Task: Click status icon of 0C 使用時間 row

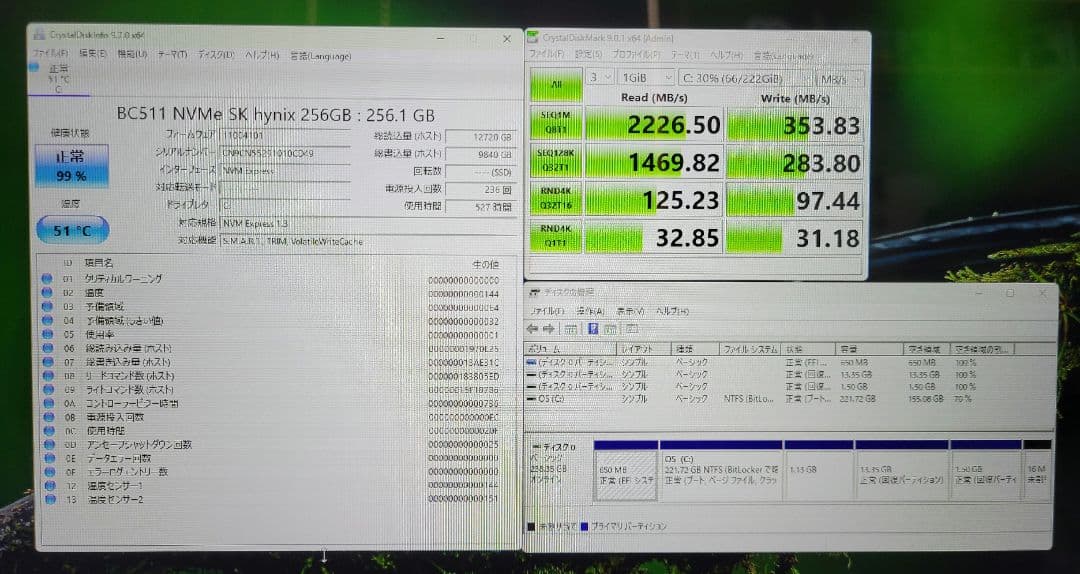Action: (48, 431)
